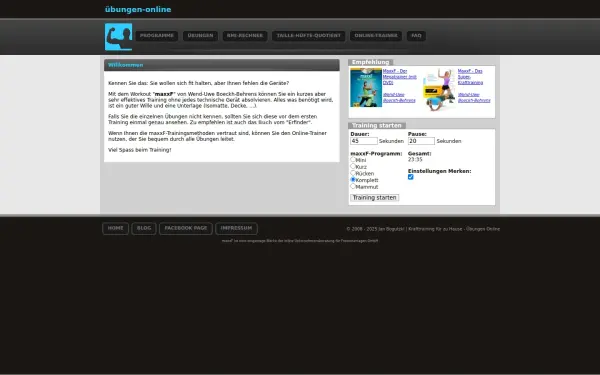Choose the Mammut program option
Image resolution: width=600 pixels, height=375 pixels.
pos(353,186)
